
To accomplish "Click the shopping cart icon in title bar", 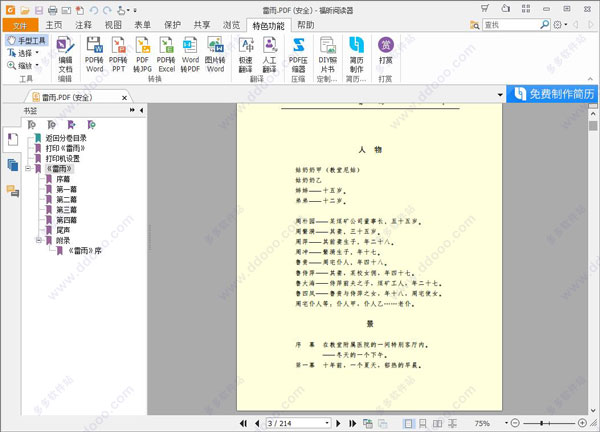I will tap(485, 8).
